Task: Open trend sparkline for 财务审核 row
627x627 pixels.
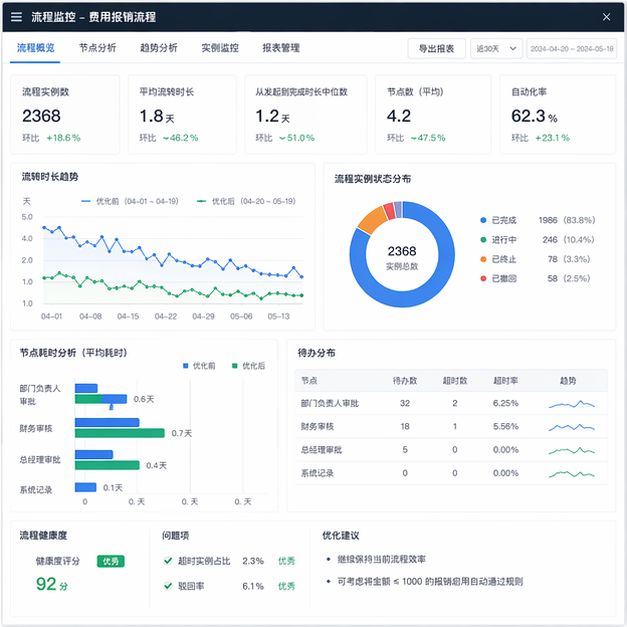Action: click(x=572, y=427)
